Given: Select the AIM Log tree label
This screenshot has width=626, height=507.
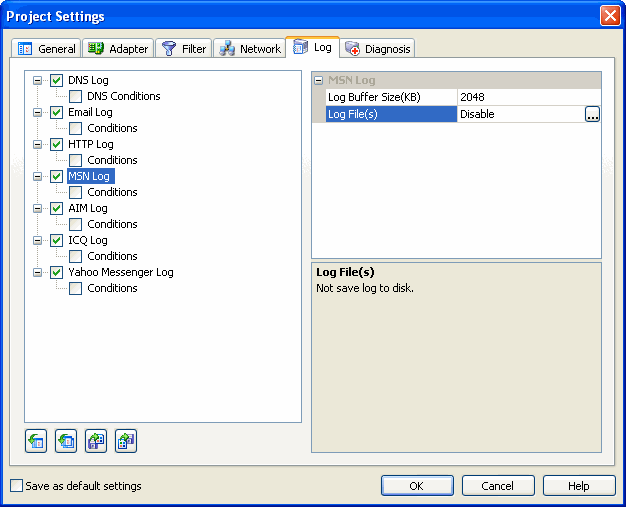Looking at the screenshot, I should pos(88,208).
